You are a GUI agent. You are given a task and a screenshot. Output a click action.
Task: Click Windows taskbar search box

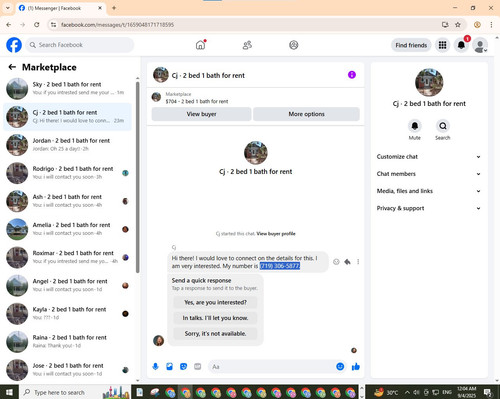pos(74,392)
